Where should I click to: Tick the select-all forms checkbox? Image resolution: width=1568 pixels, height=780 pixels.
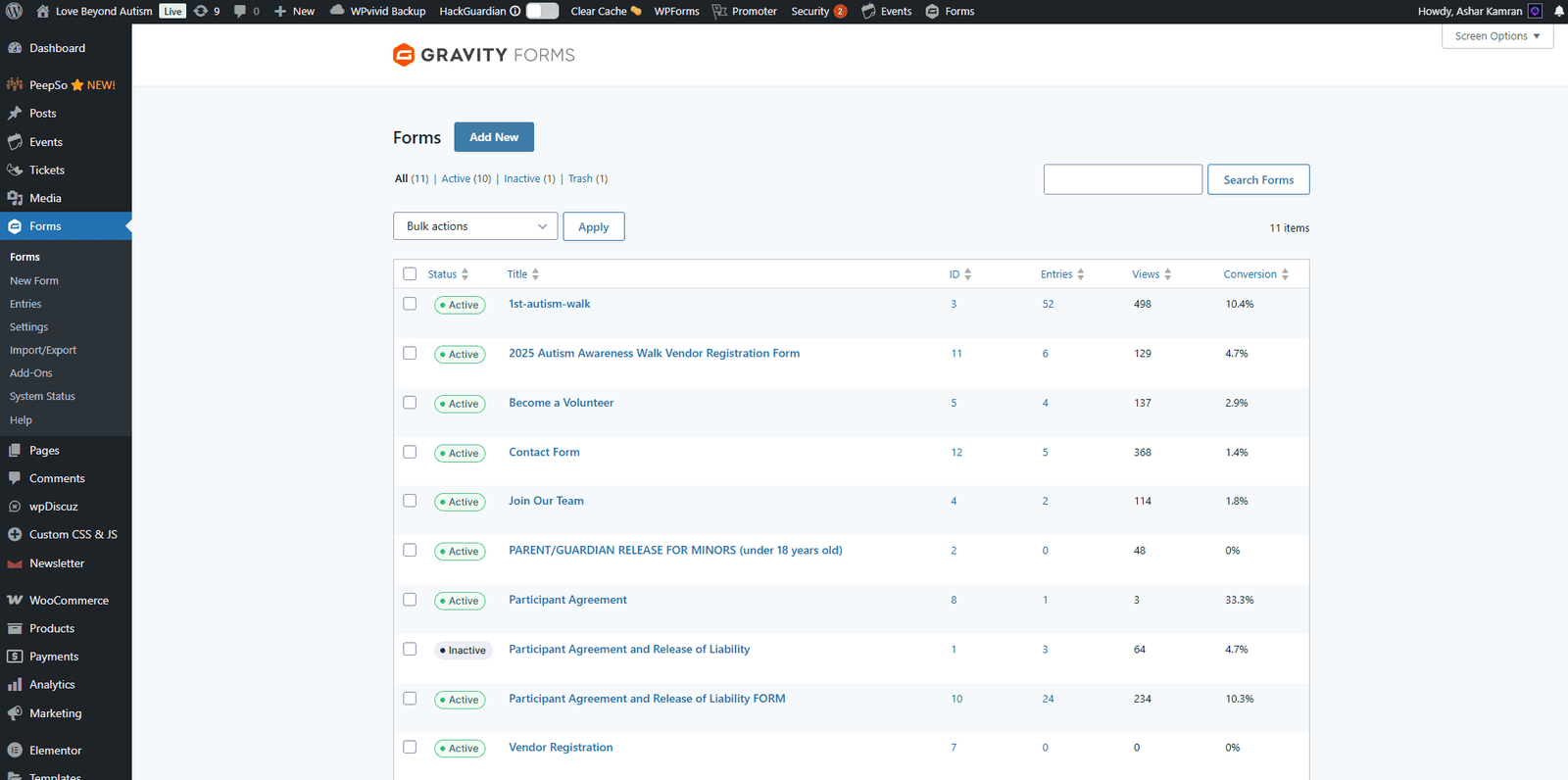[410, 274]
